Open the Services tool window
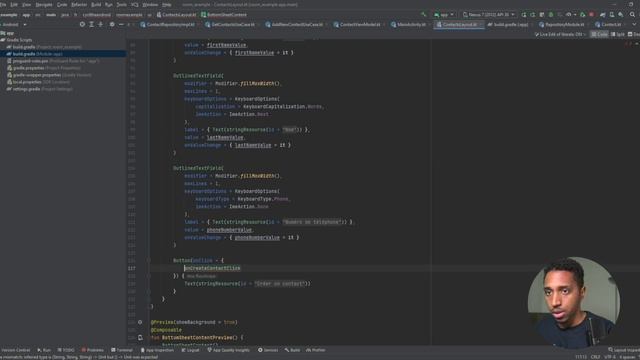Screen dimensions: 640x360 [x=268, y=350]
